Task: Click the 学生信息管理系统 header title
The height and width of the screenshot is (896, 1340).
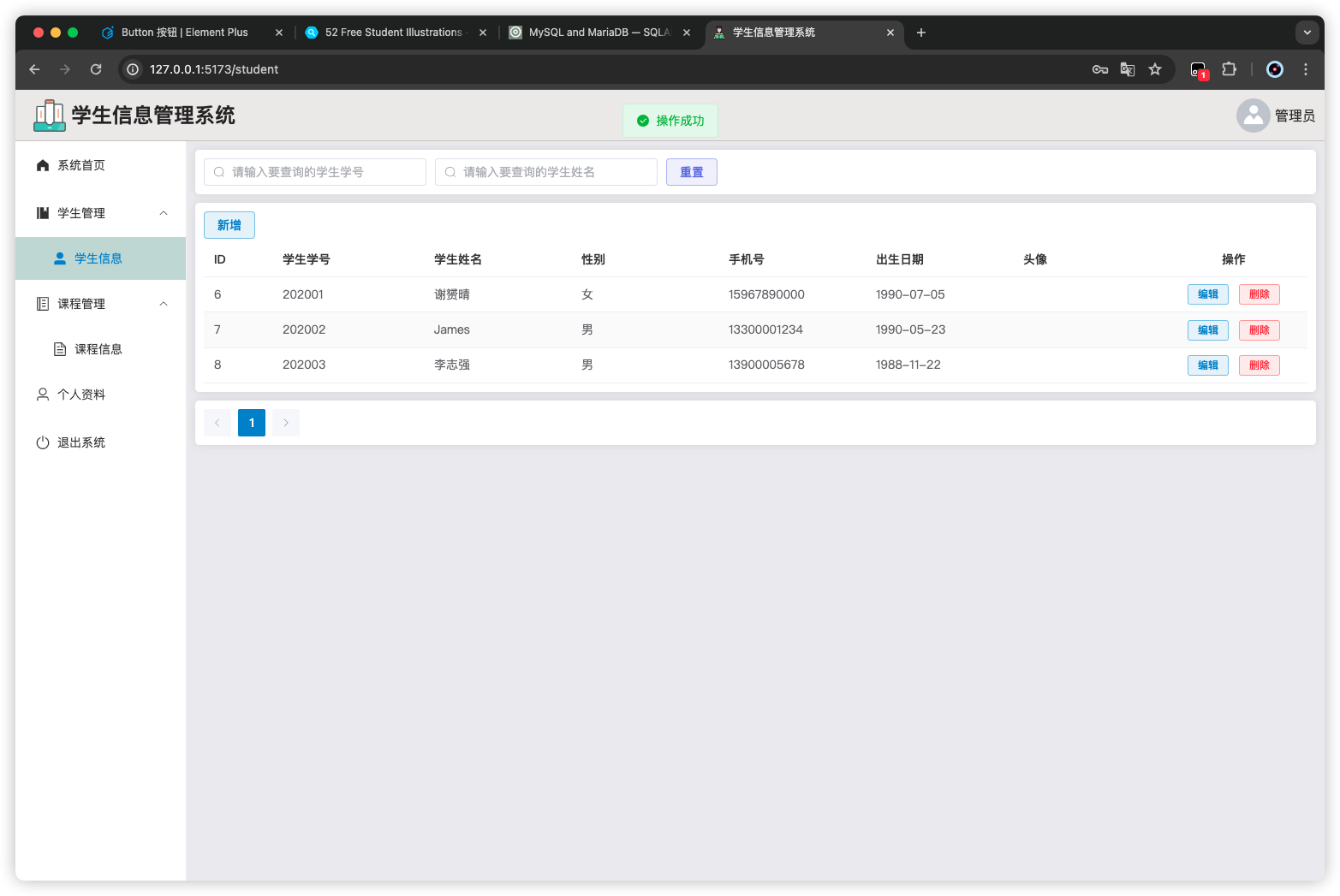Action: pos(153,116)
